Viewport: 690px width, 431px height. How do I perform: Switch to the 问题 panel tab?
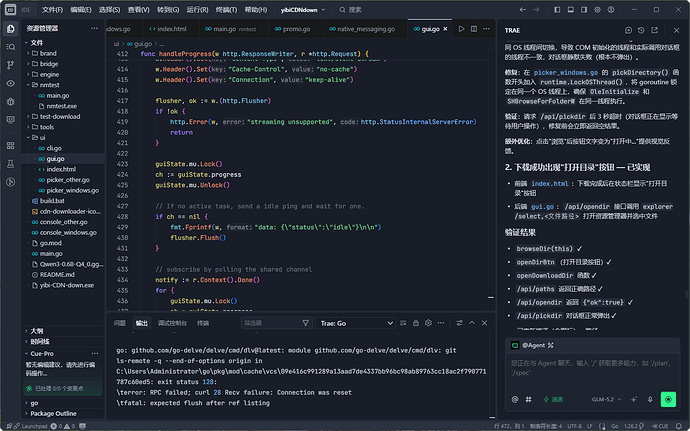point(120,323)
